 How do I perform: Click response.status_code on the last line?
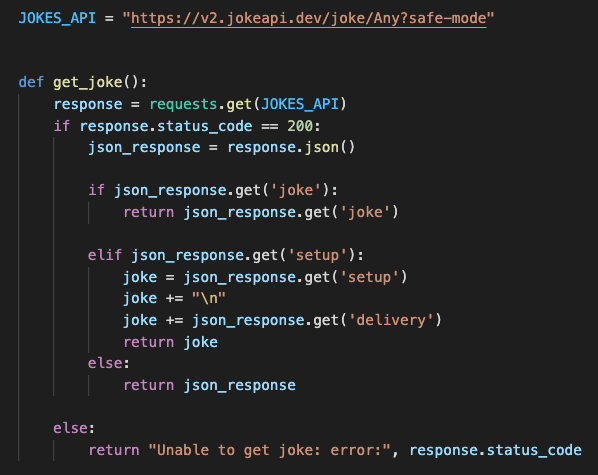[x=495, y=450]
